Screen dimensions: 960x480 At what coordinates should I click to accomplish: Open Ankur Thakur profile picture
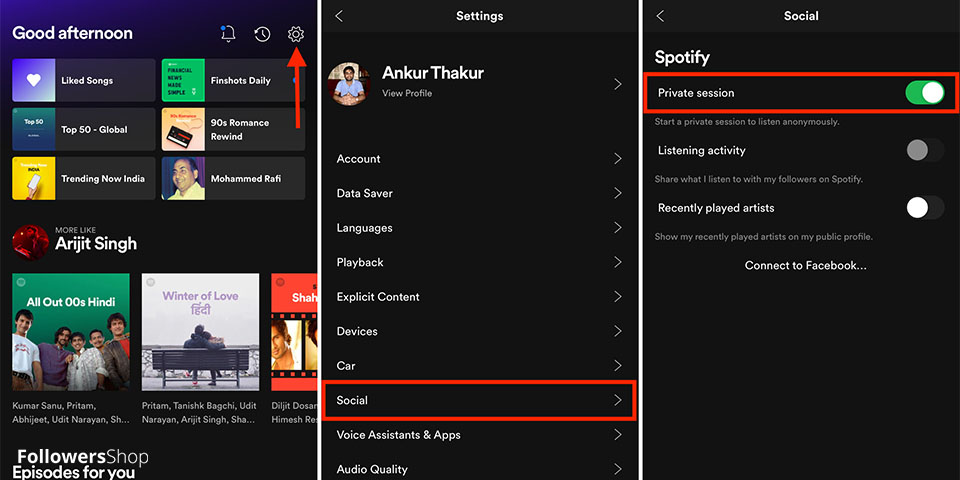coord(348,84)
